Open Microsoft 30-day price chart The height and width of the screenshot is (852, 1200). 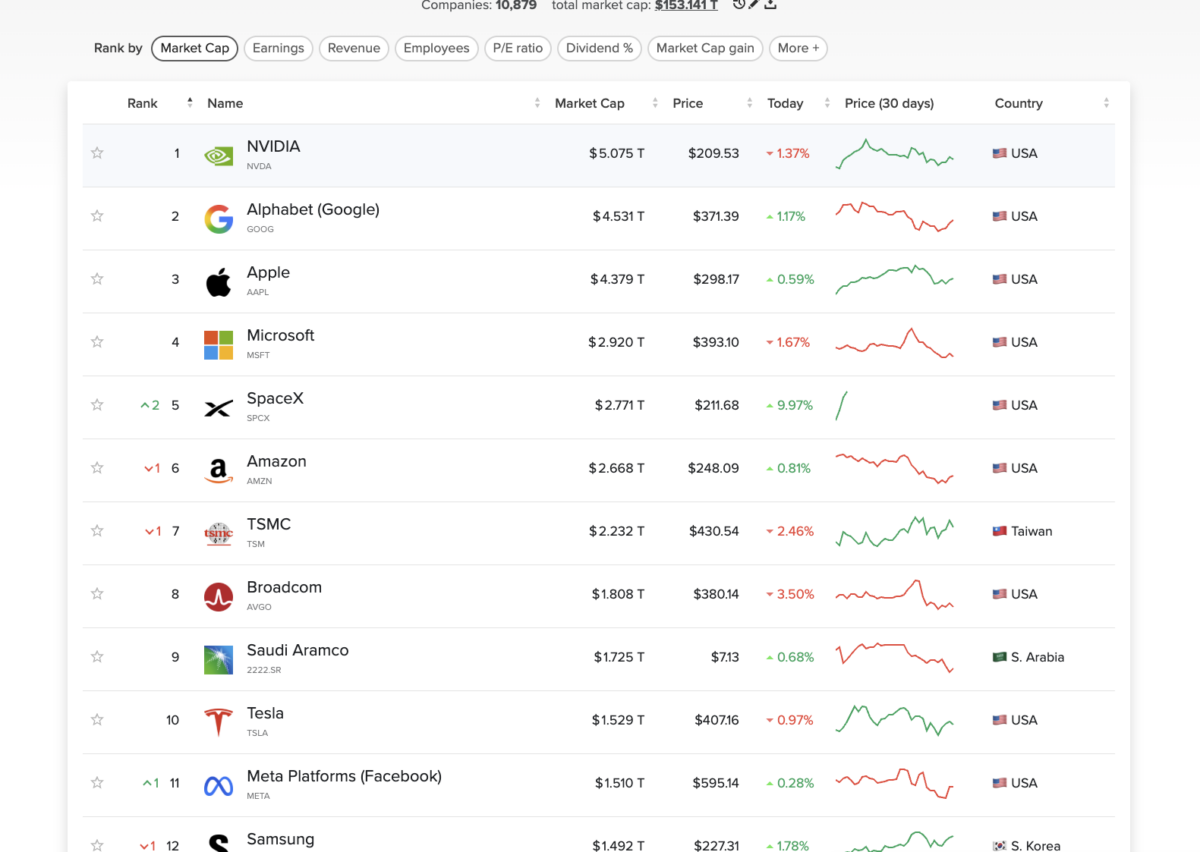894,342
